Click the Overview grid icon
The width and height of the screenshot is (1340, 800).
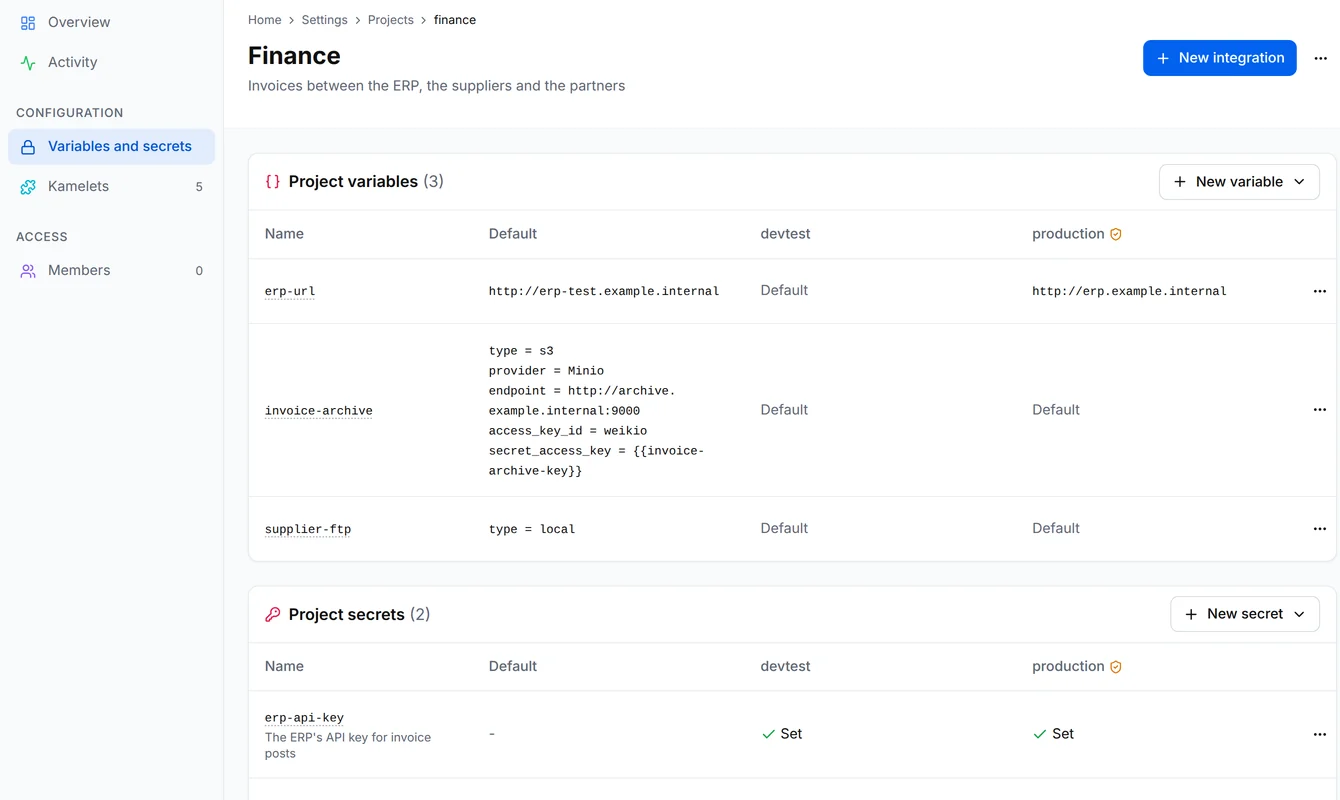coord(28,22)
